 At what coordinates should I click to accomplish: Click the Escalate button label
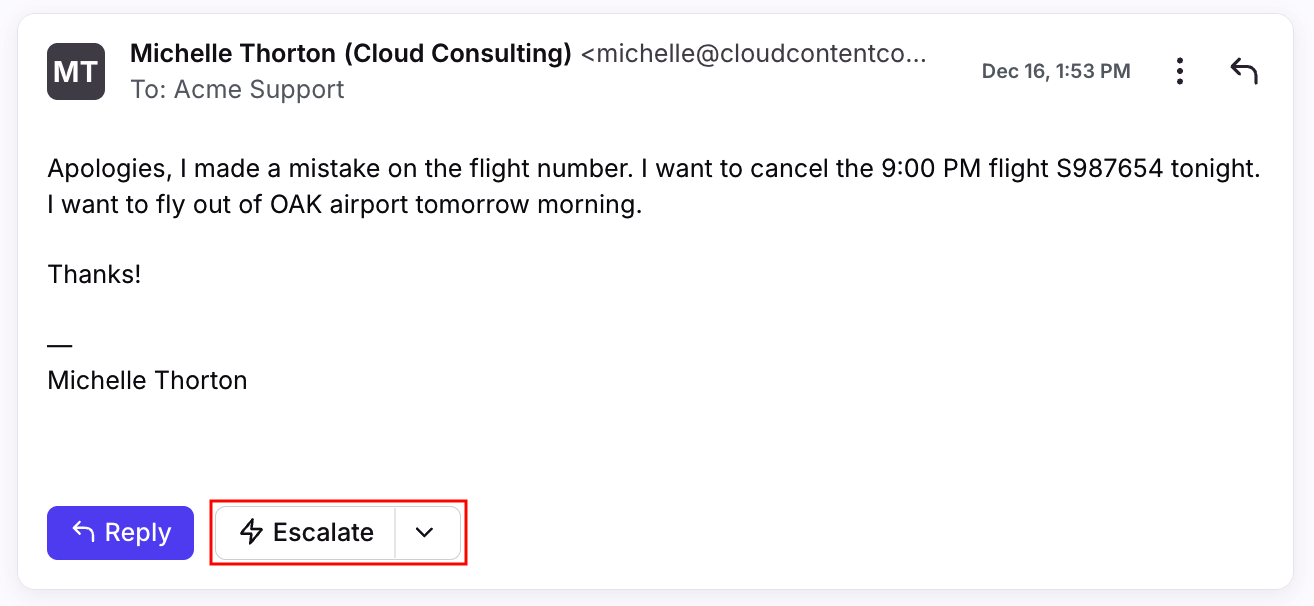[323, 532]
